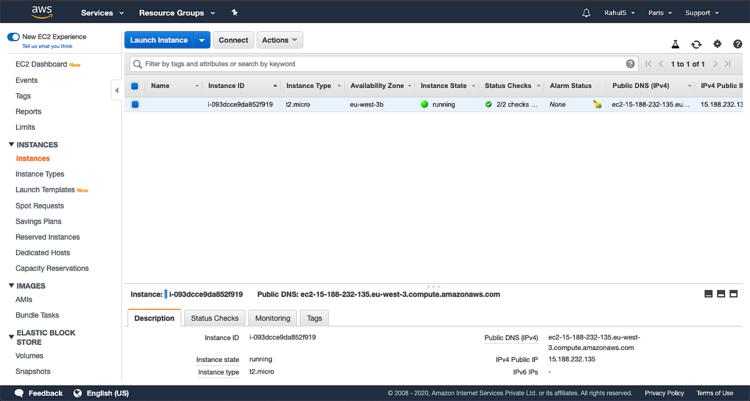Check the select-all checkbox in the table header
The width and height of the screenshot is (750, 401).
tap(135, 86)
